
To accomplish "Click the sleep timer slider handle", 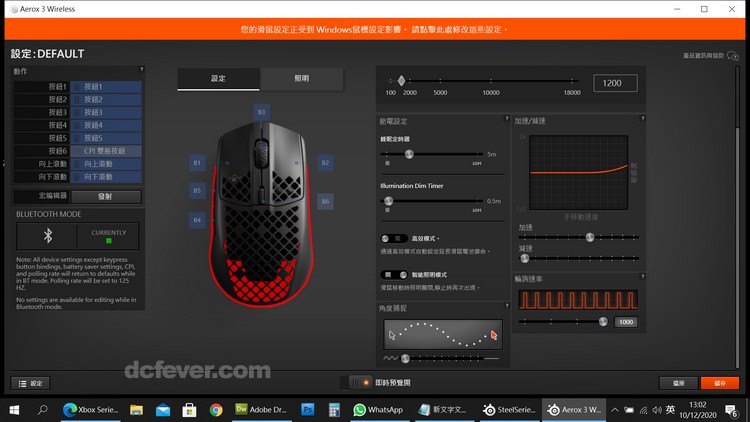I will point(409,154).
